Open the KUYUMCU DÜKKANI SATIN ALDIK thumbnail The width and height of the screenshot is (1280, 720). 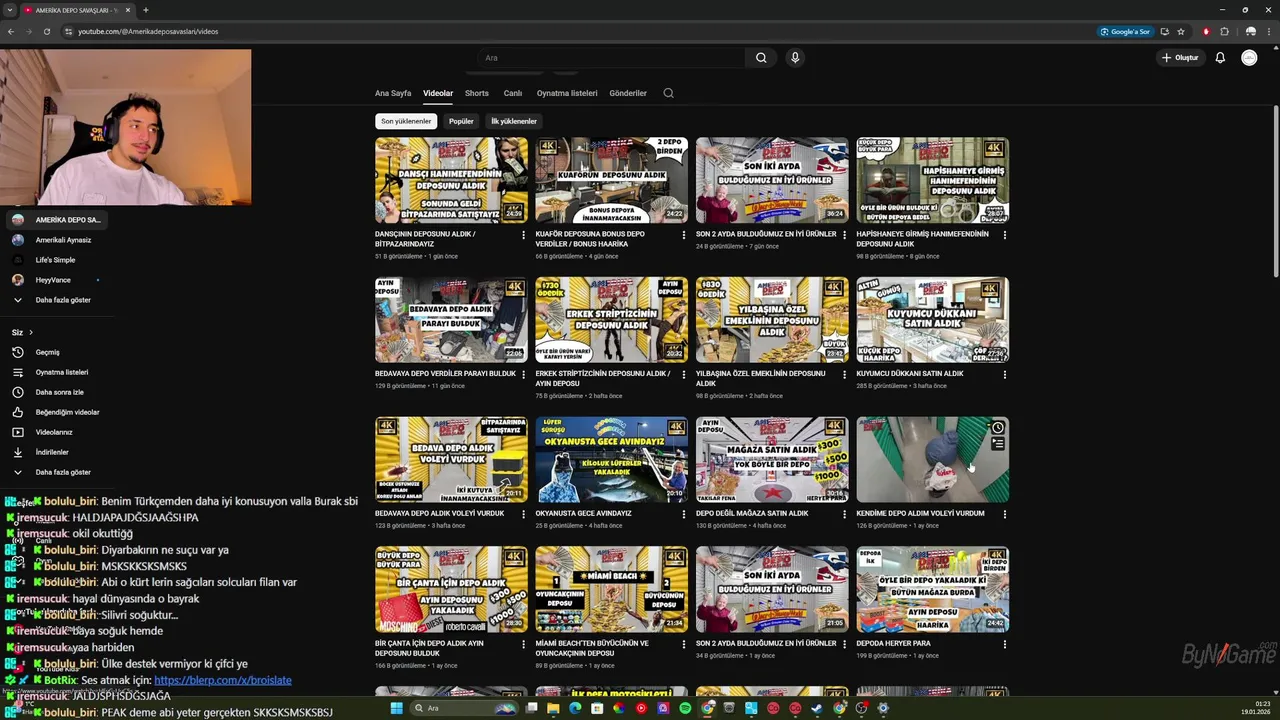[x=932, y=320]
